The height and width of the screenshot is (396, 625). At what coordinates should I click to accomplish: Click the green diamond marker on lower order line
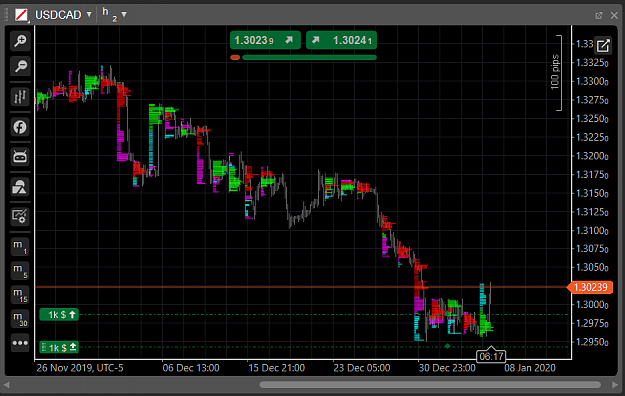click(447, 346)
